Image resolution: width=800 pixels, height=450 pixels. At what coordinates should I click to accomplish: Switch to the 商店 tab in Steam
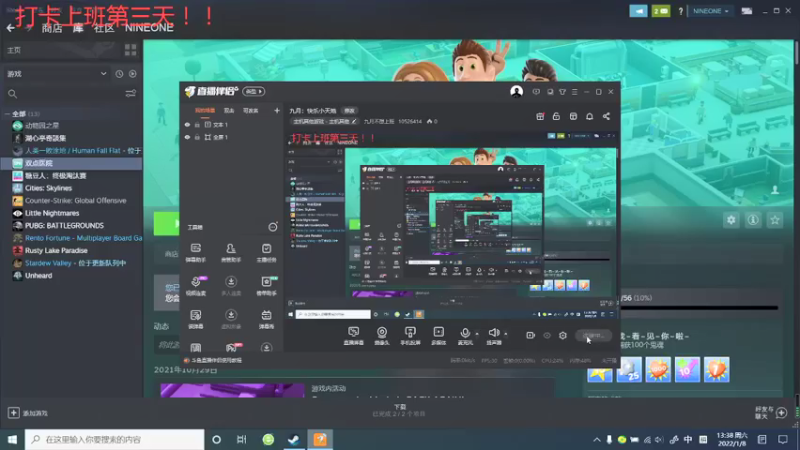pos(52,28)
